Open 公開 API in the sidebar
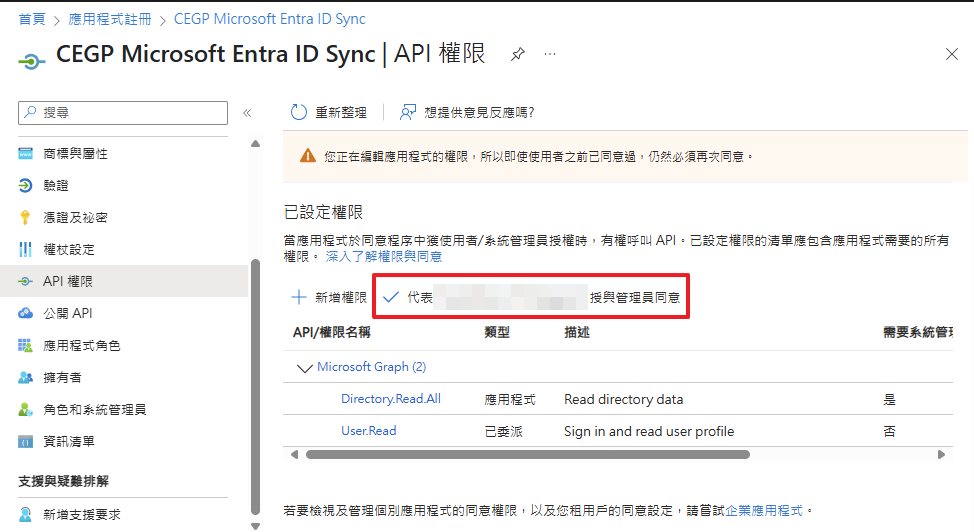This screenshot has width=974, height=532. pyautogui.click(x=68, y=313)
